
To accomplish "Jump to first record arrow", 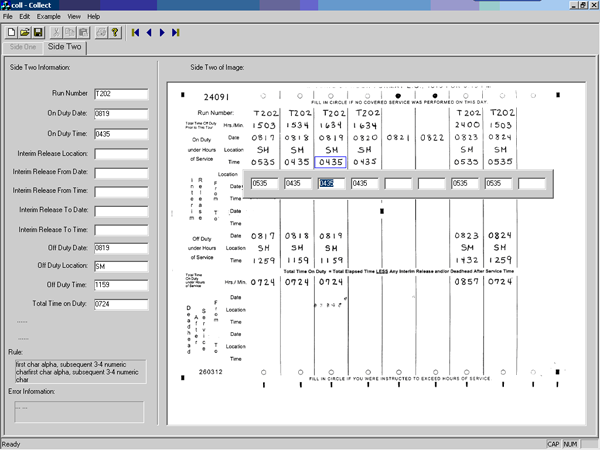I will point(135,33).
